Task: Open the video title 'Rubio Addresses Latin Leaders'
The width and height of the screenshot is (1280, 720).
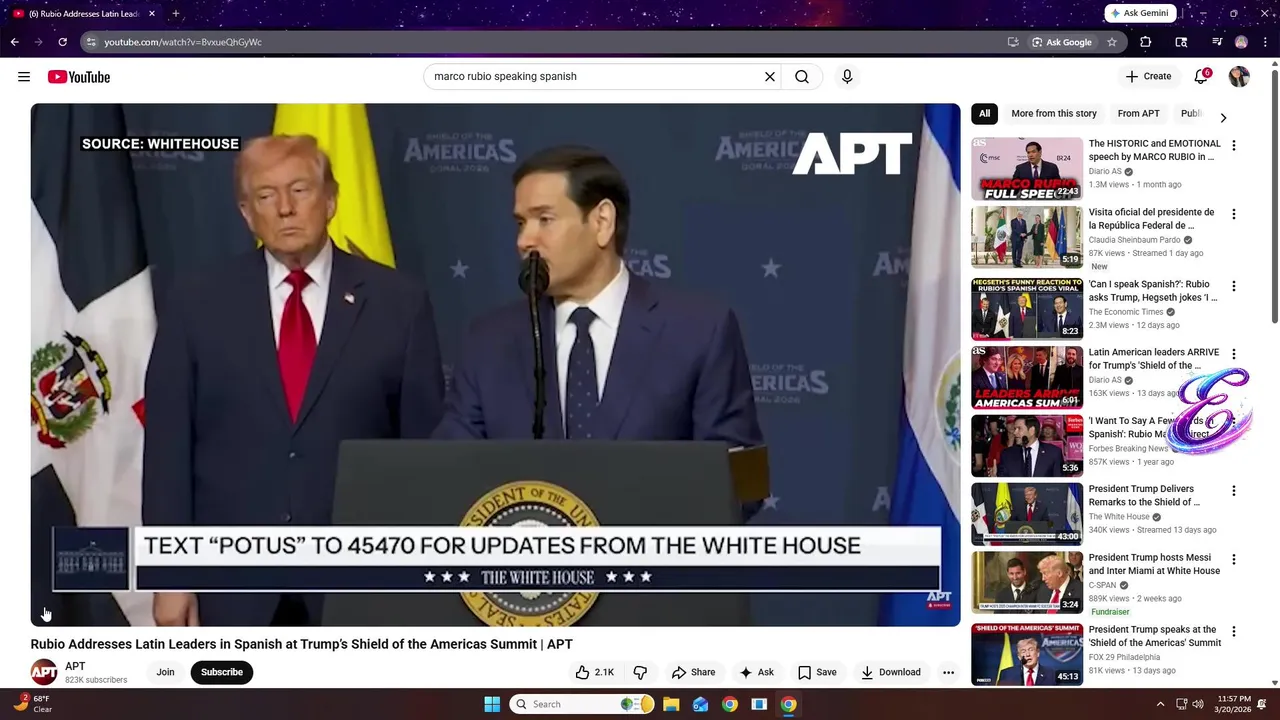Action: [x=301, y=644]
